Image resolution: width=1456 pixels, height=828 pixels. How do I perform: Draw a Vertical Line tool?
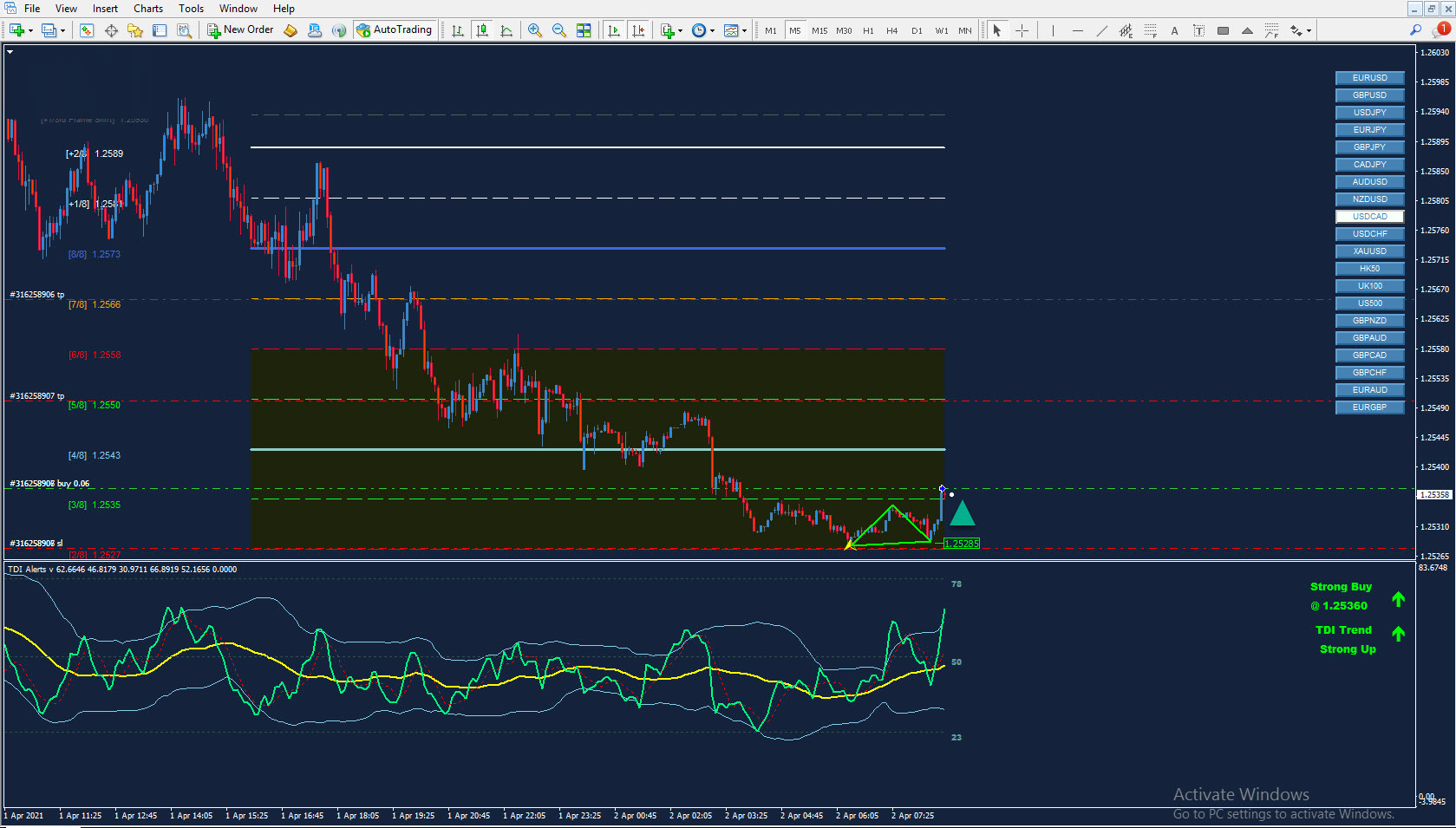tap(1053, 30)
